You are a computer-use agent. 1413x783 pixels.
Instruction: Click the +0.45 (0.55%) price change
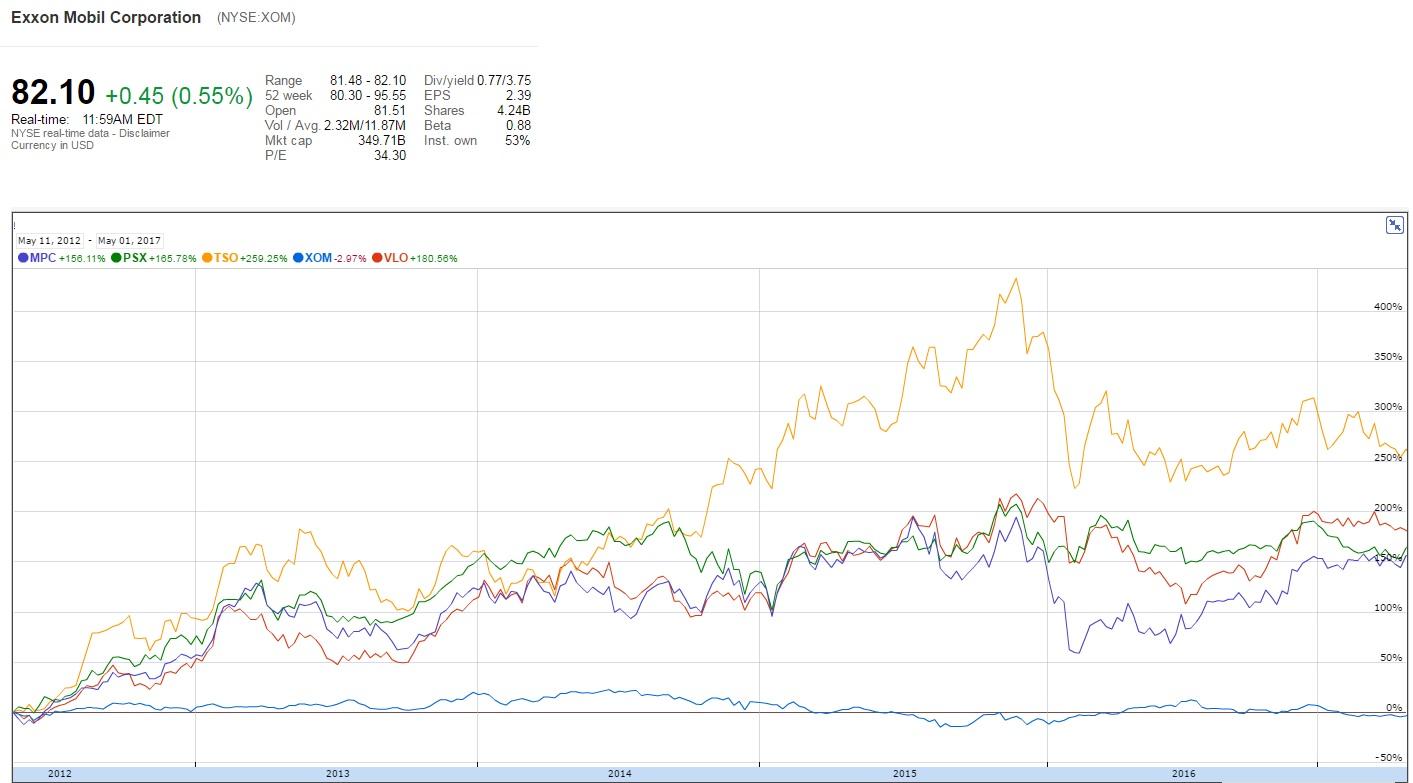[179, 96]
